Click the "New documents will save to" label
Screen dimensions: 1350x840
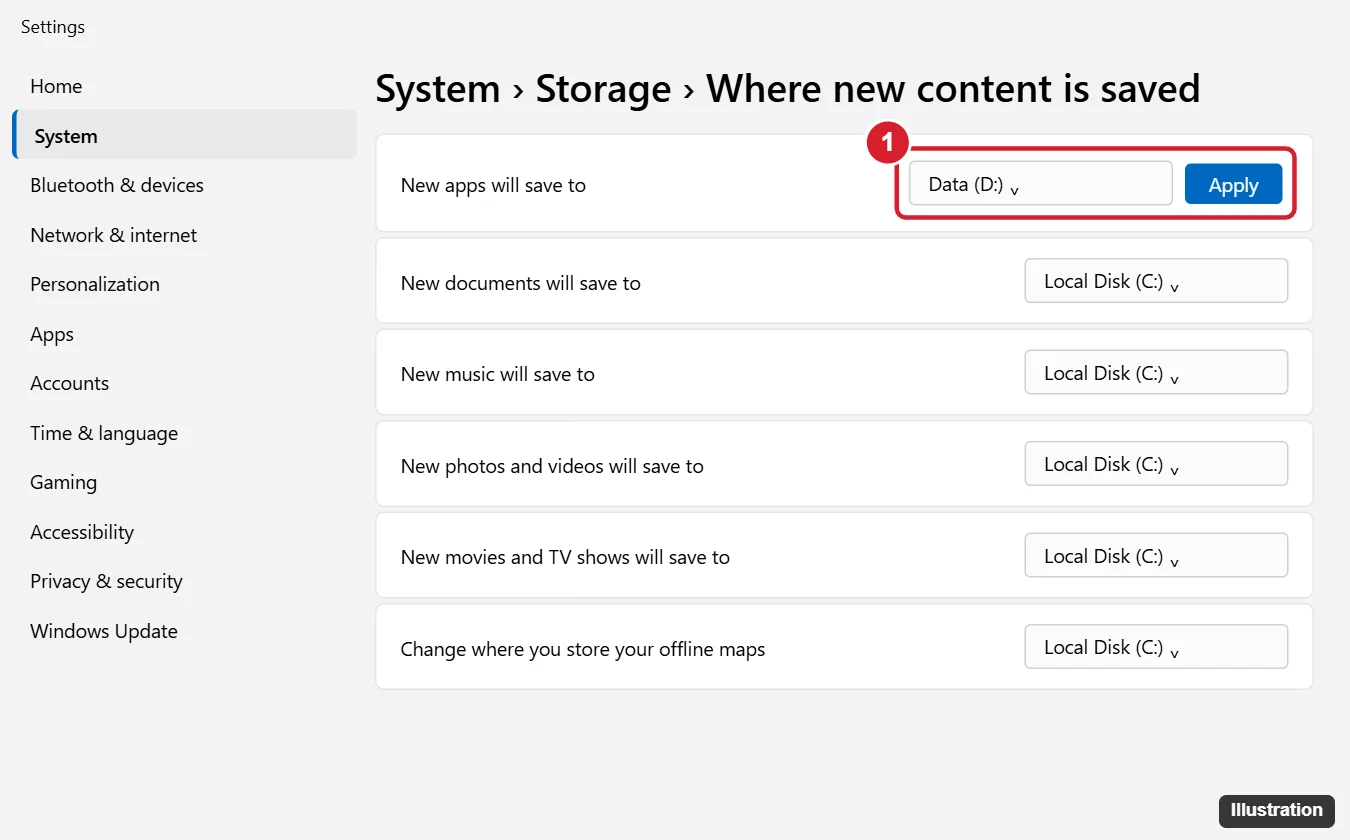[520, 283]
